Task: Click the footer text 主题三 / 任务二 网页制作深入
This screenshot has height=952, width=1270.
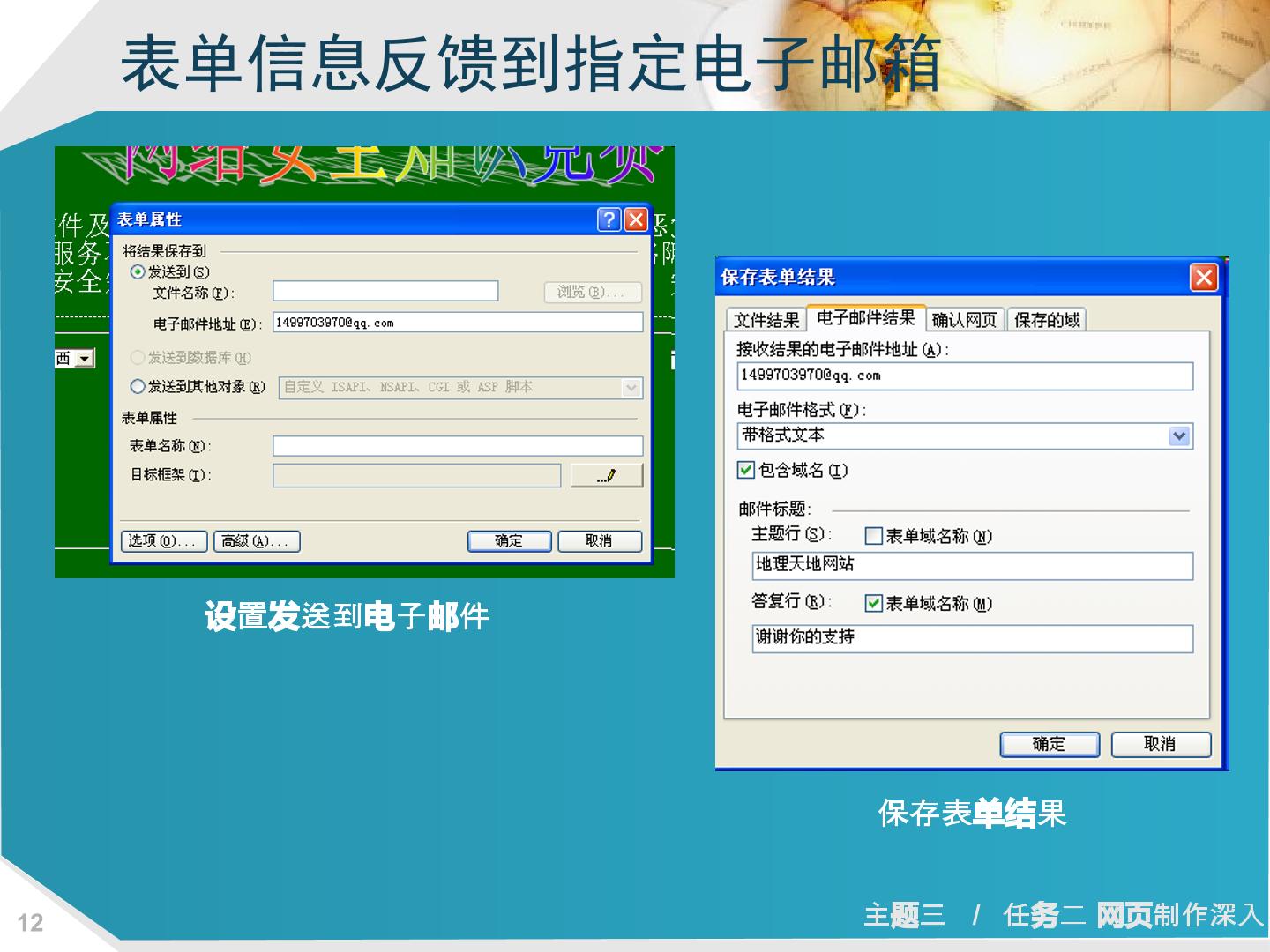Action: [1064, 916]
